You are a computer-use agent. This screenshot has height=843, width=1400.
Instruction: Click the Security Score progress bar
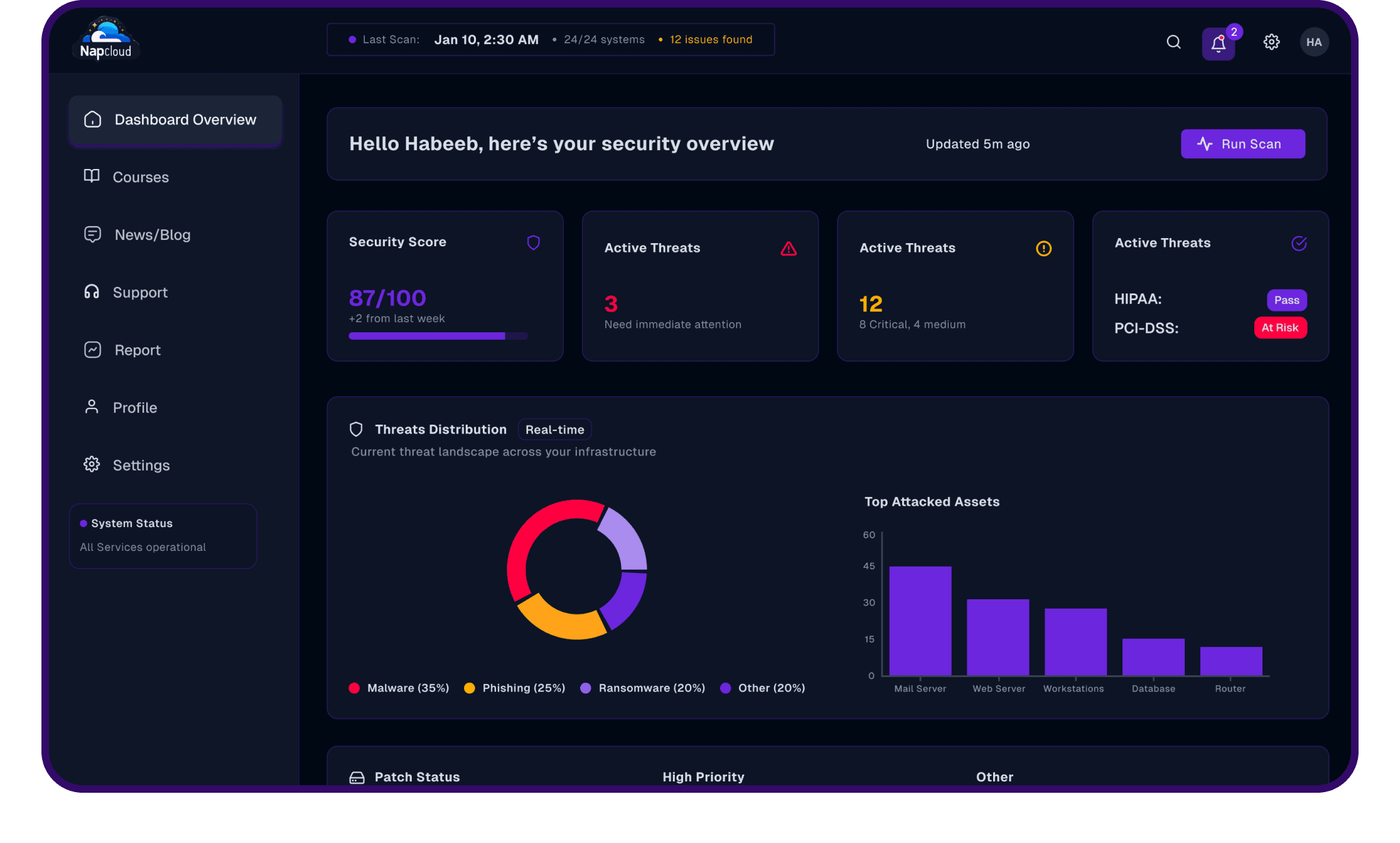438,336
